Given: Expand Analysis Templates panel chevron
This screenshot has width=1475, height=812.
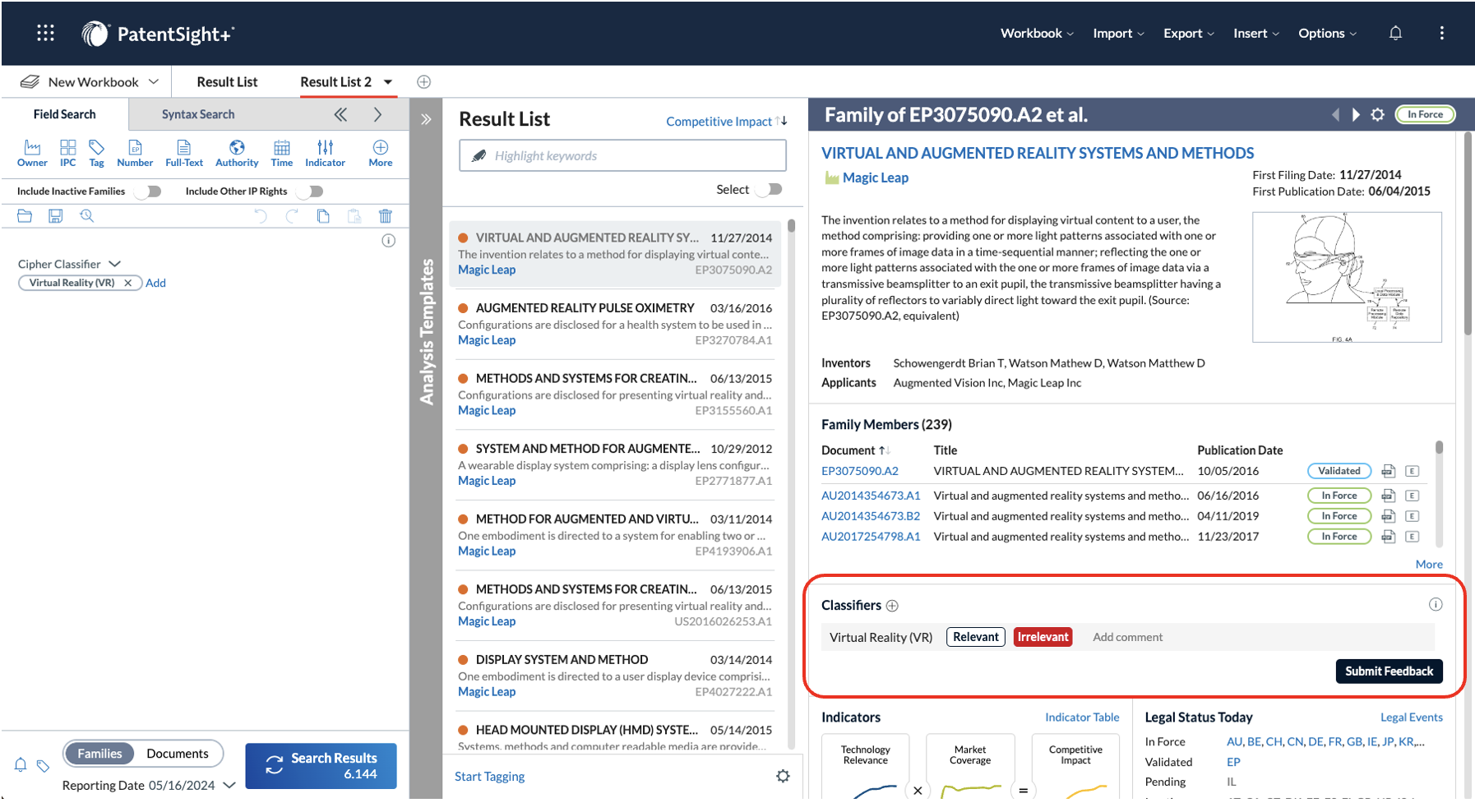Looking at the screenshot, I should point(426,119).
